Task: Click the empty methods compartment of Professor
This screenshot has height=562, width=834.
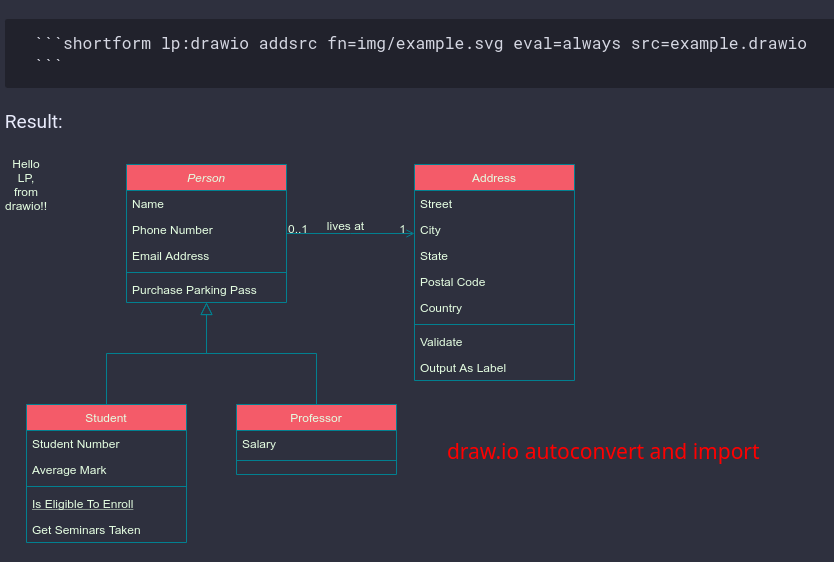Action: (x=316, y=467)
